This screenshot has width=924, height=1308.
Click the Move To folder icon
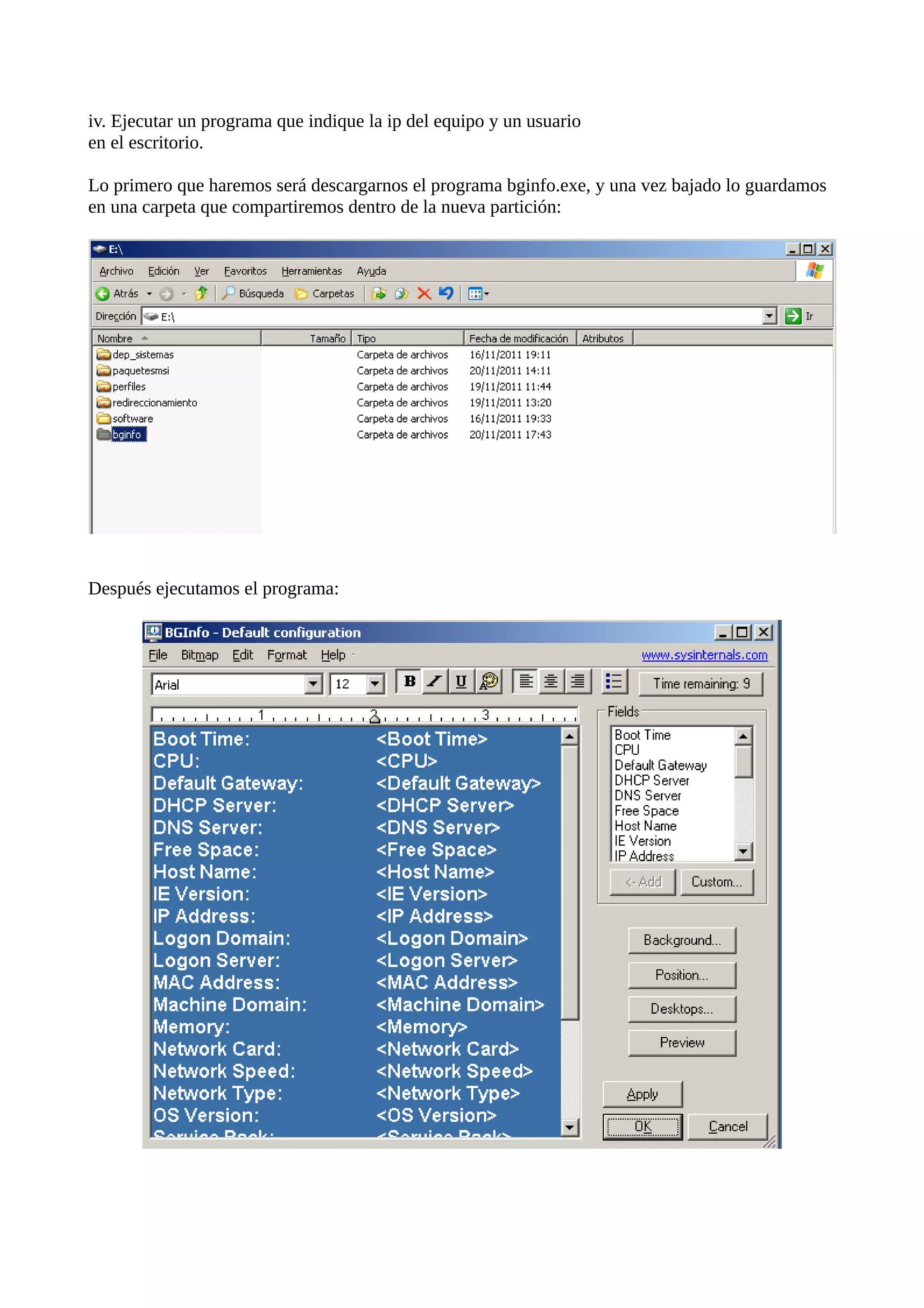379,293
